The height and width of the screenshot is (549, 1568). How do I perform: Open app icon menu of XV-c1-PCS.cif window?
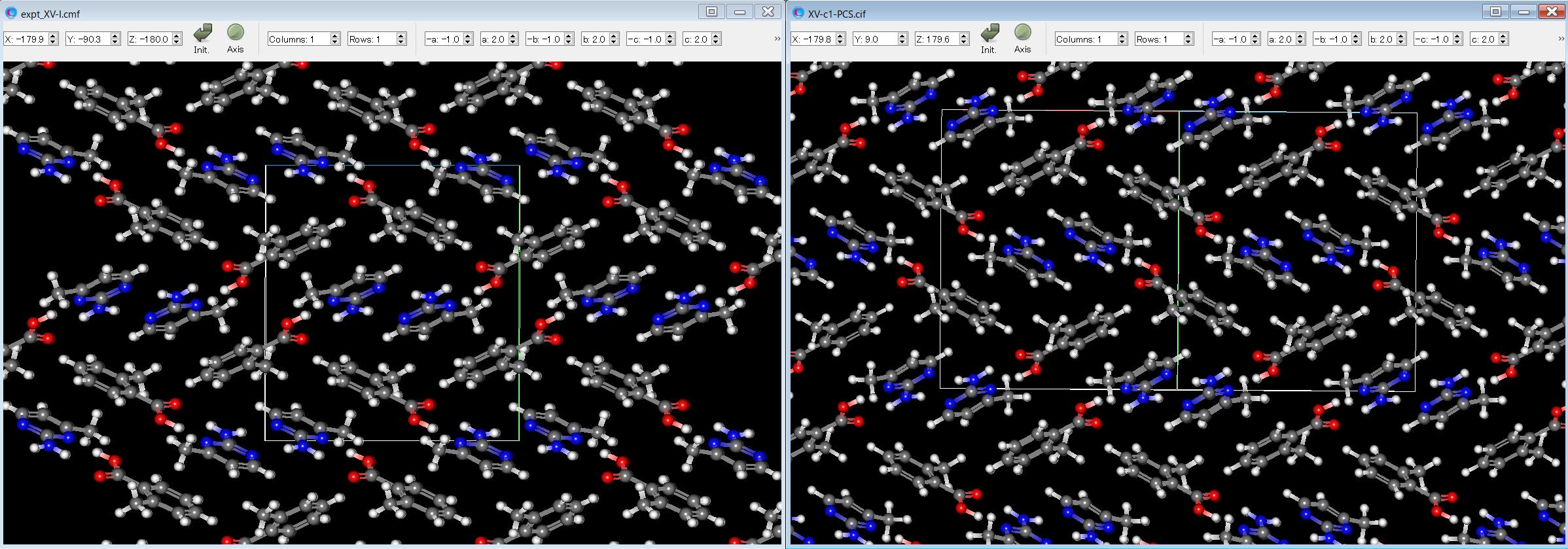tap(798, 12)
